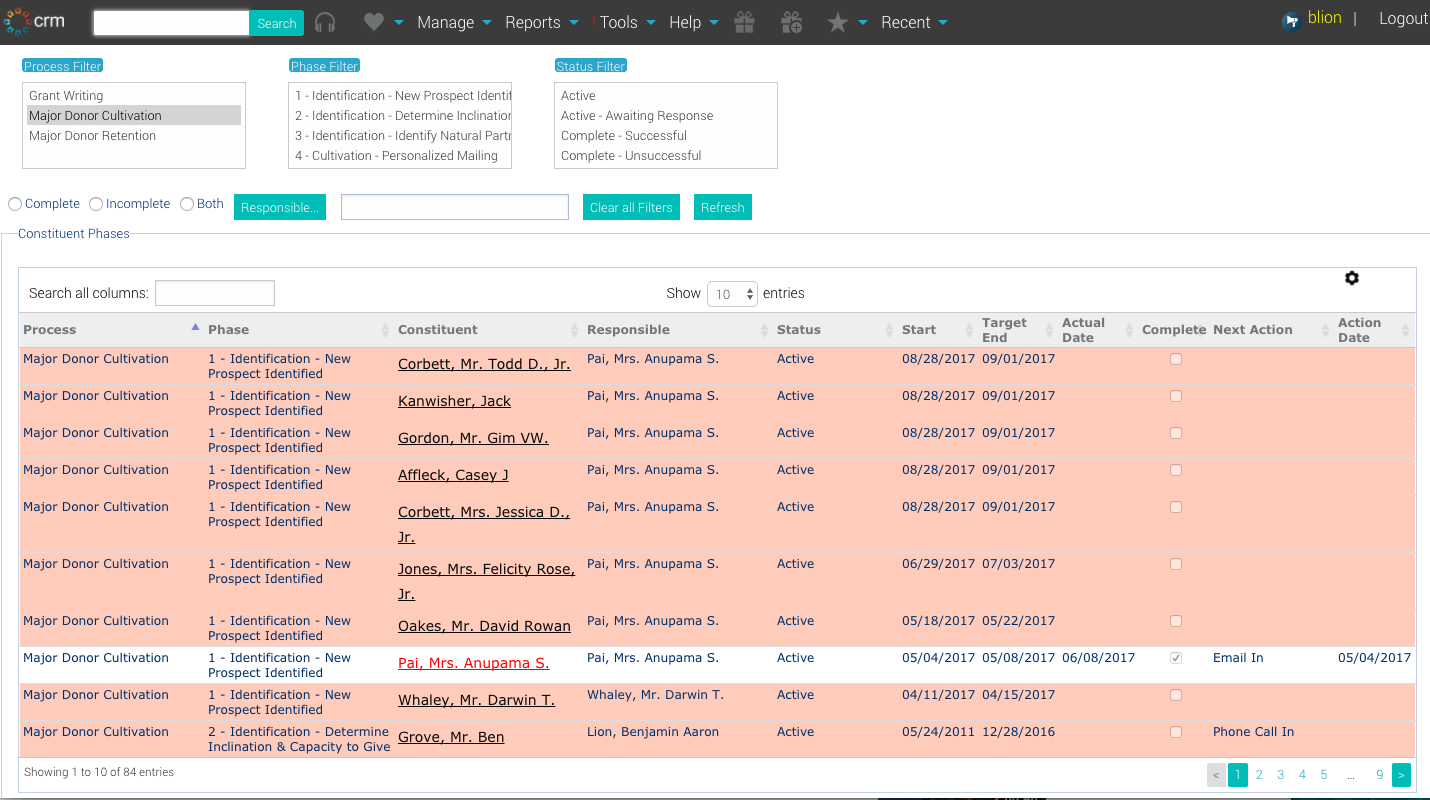This screenshot has height=800, width=1430.
Task: Click the heart icon in top bar
Action: pyautogui.click(x=373, y=22)
